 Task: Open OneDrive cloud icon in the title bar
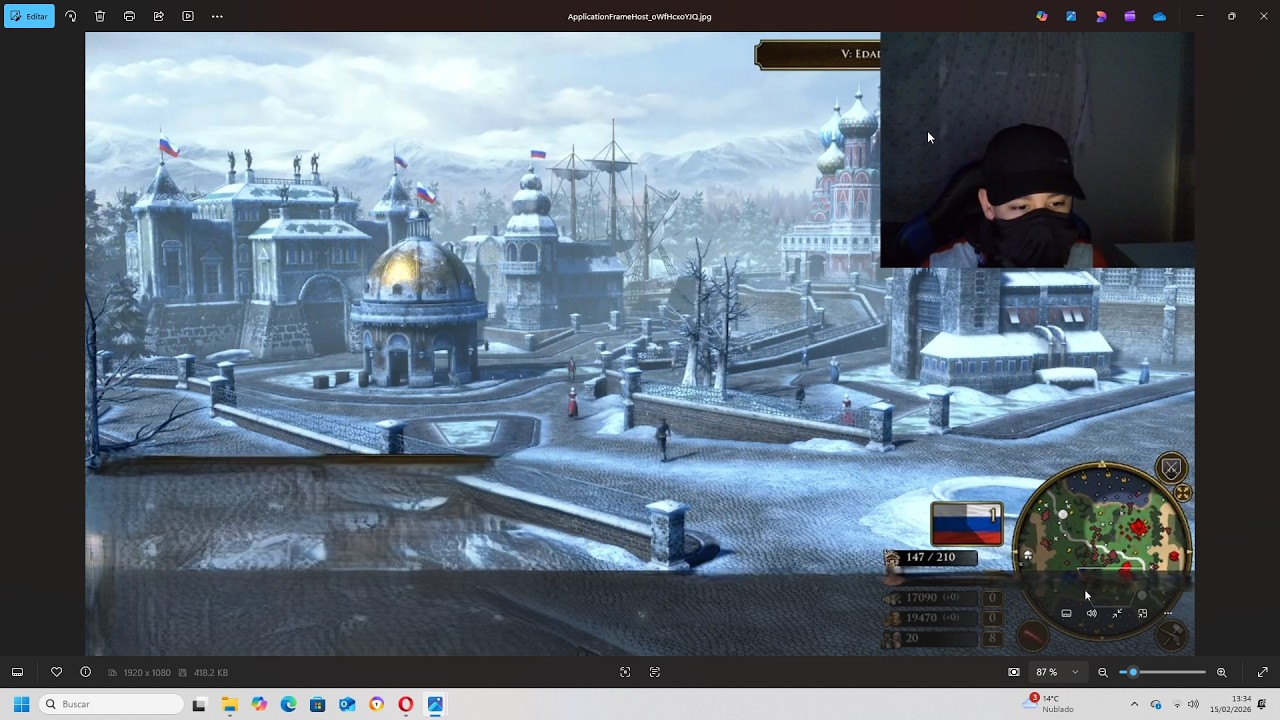[x=1159, y=16]
